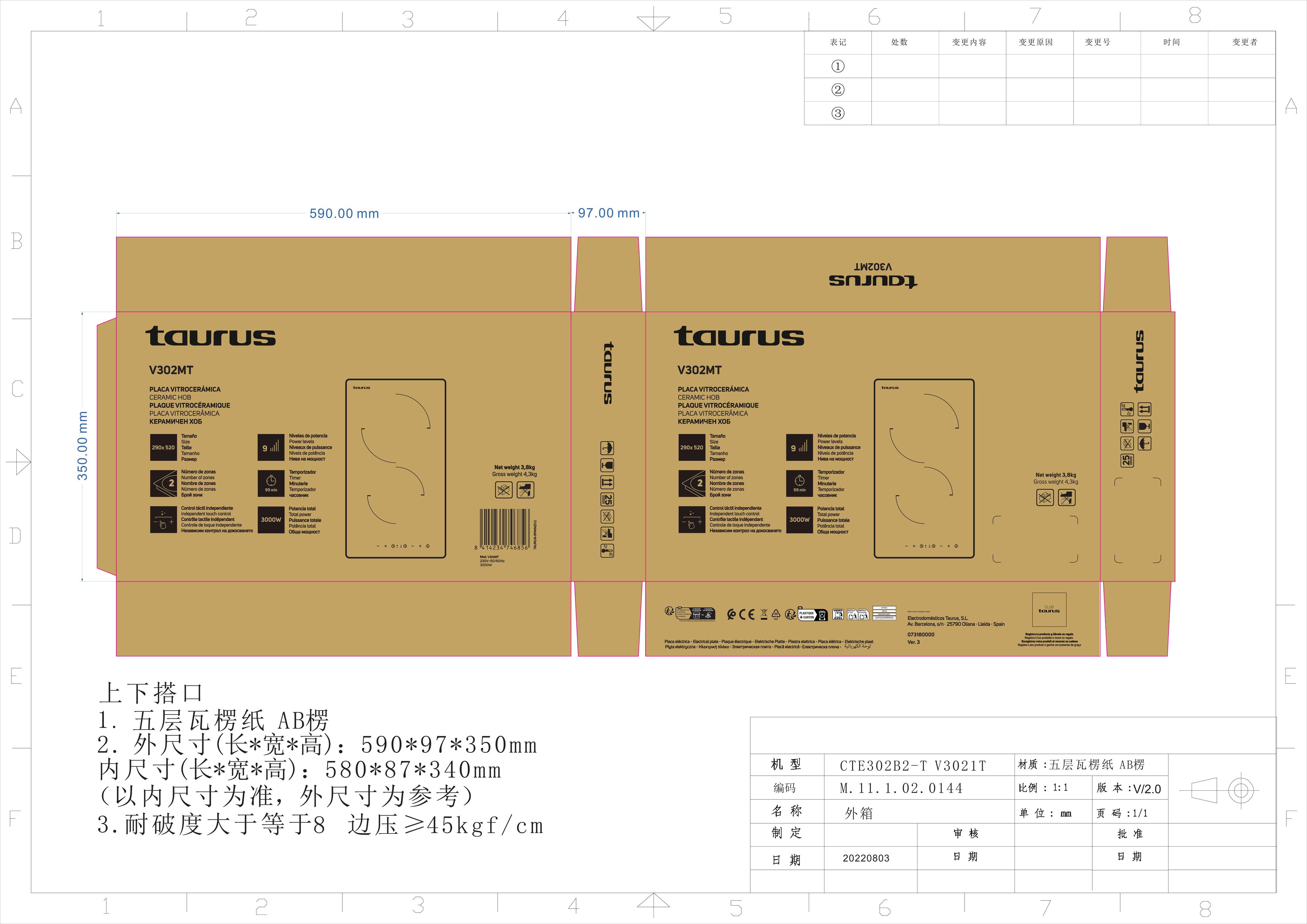Click the circled number 1 revision row

point(838,66)
